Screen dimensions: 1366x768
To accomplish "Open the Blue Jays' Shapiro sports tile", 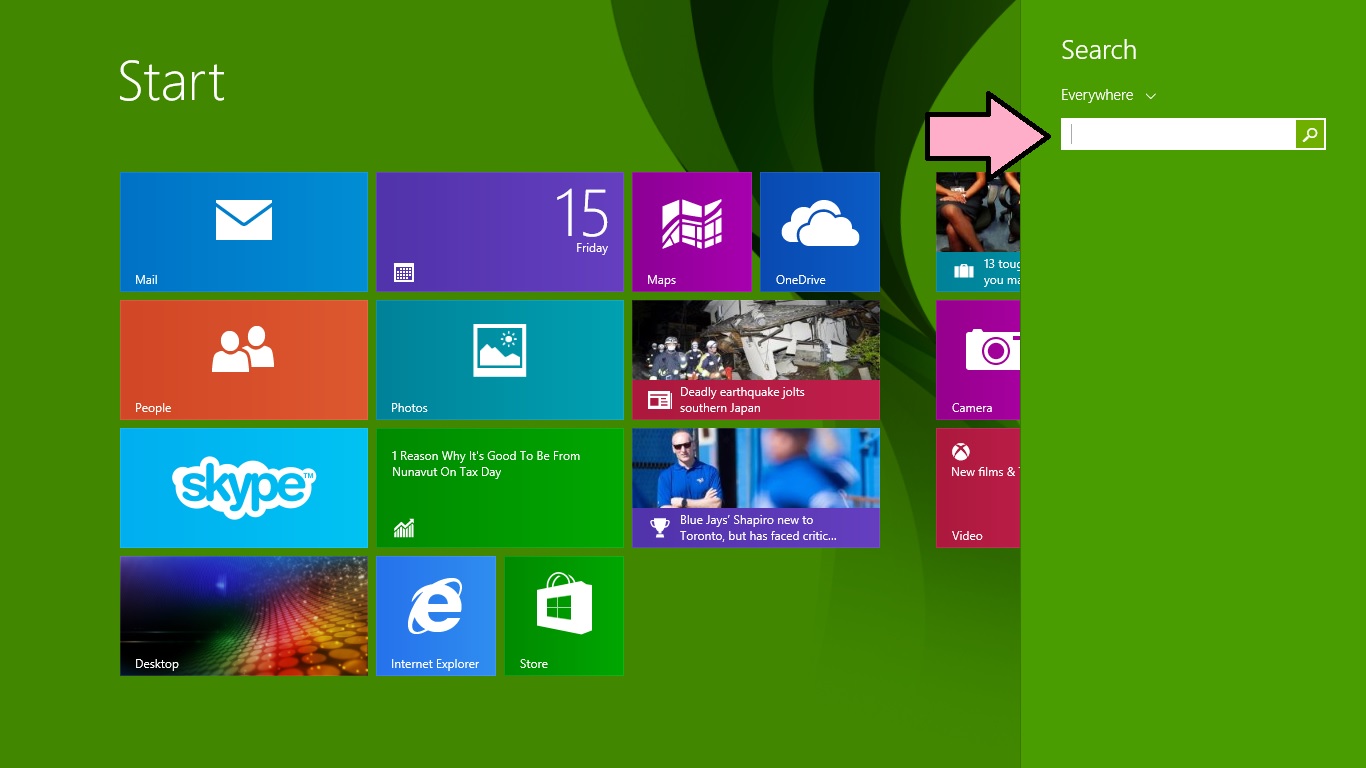I will 756,488.
